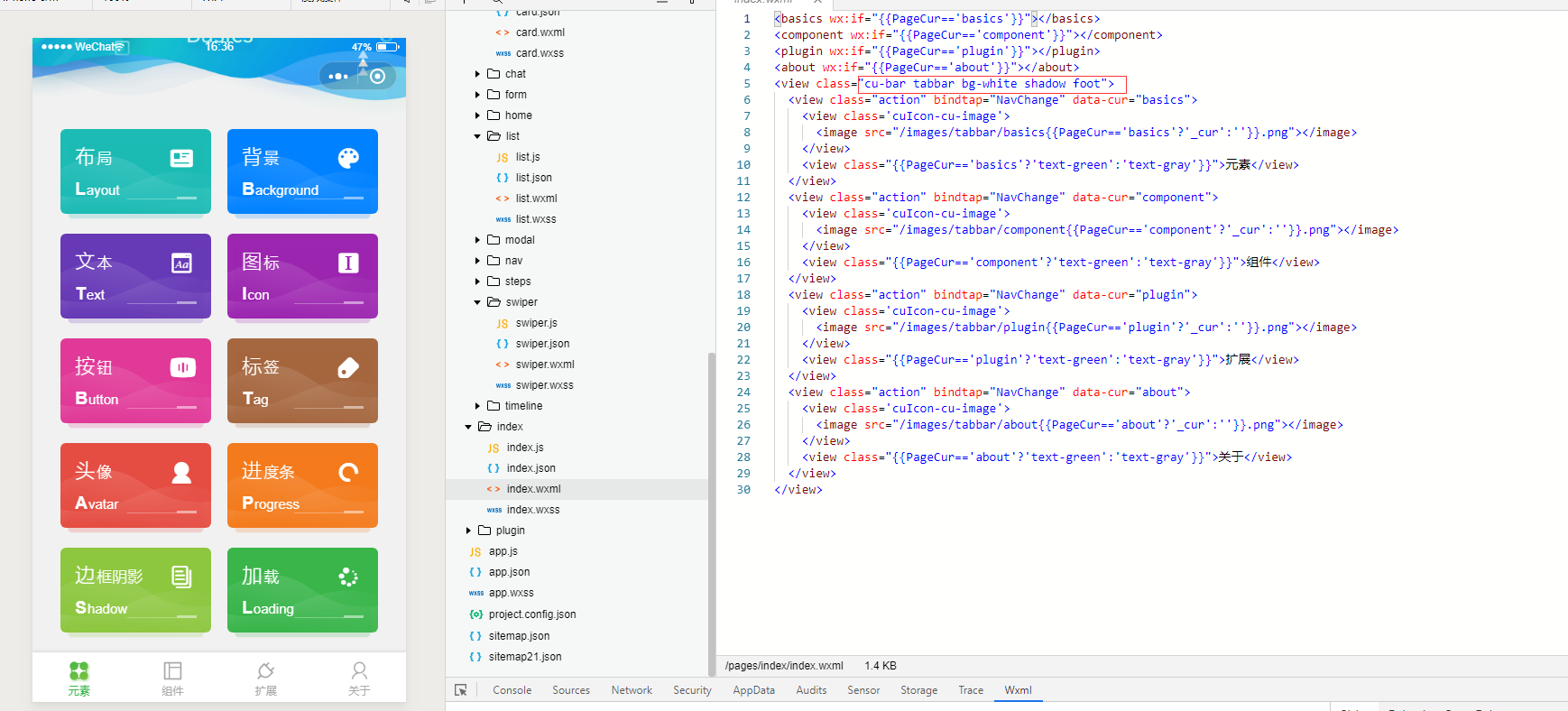Switch to the Trace tab
Viewport: 1568px width, 711px height.
pos(971,690)
